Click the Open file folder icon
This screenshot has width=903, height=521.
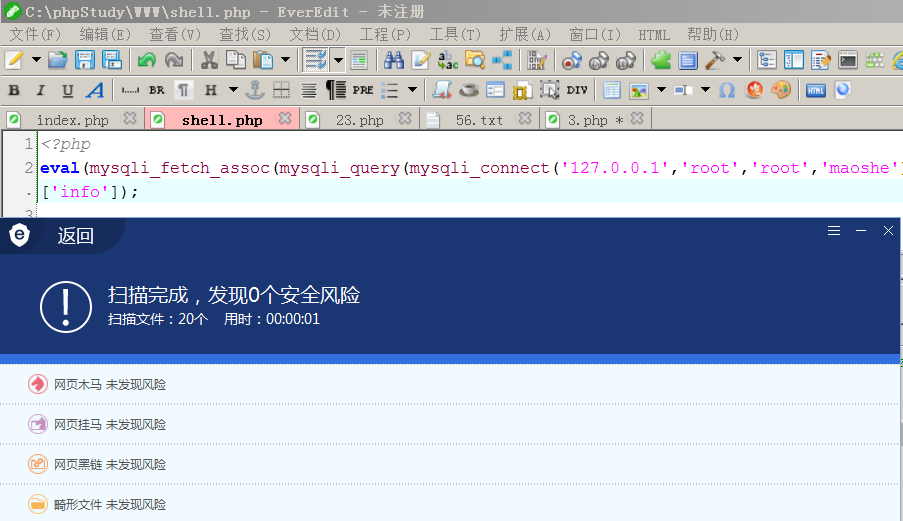[x=58, y=60]
